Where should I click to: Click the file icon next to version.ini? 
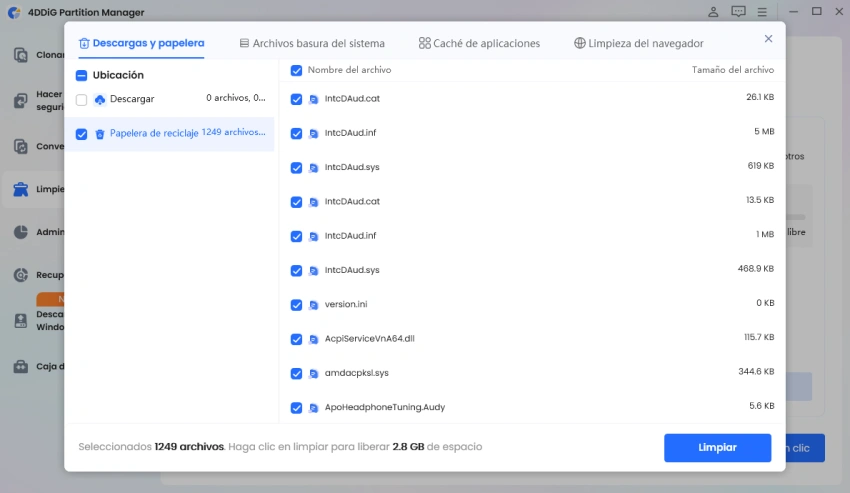point(313,305)
